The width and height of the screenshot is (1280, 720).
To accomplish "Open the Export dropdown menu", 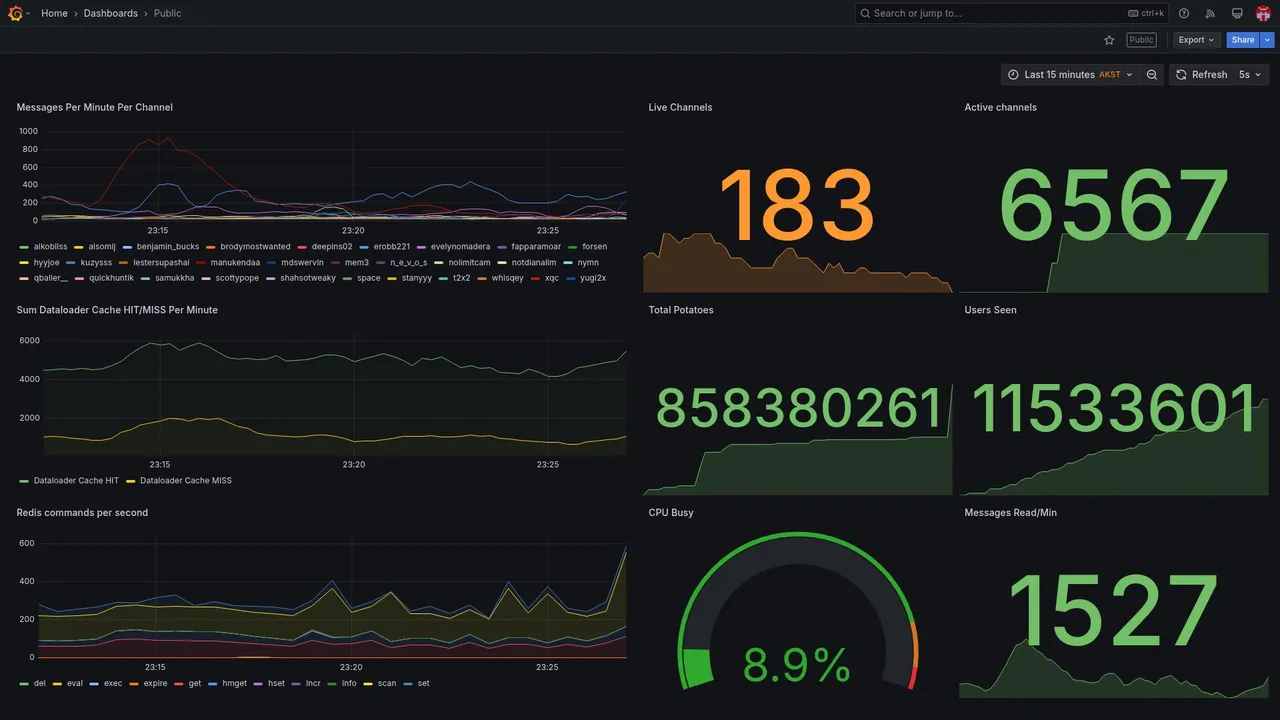I will [1196, 40].
